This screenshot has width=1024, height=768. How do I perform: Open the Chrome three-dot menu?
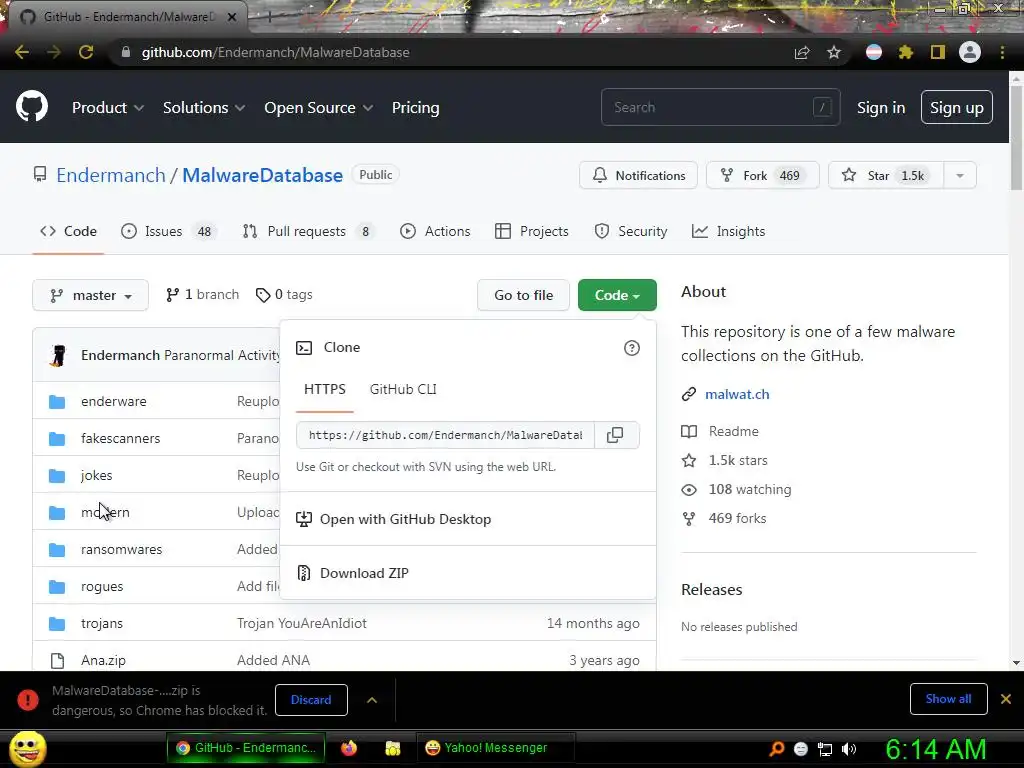(1002, 52)
